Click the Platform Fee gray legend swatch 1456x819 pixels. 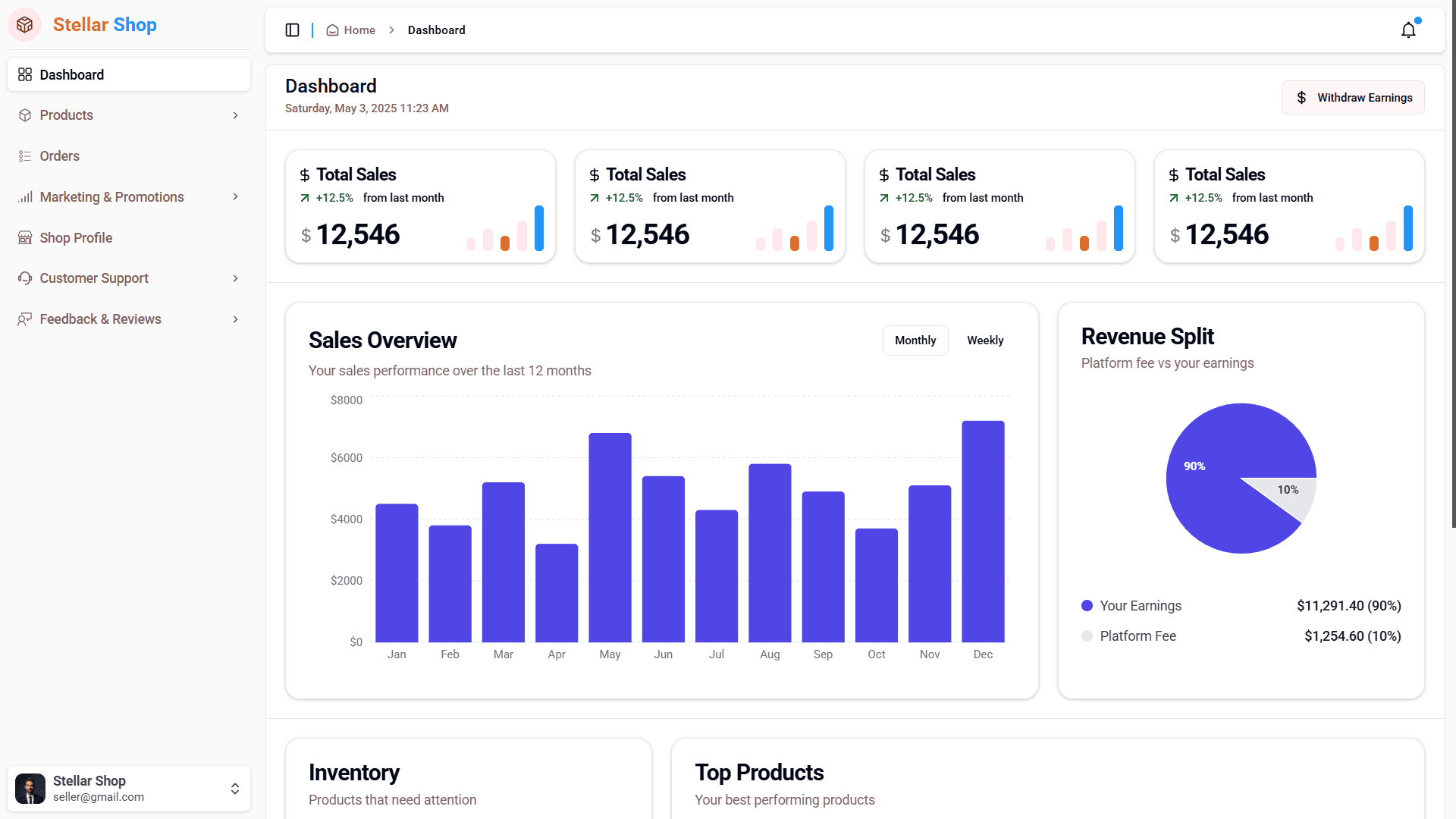[x=1087, y=636]
